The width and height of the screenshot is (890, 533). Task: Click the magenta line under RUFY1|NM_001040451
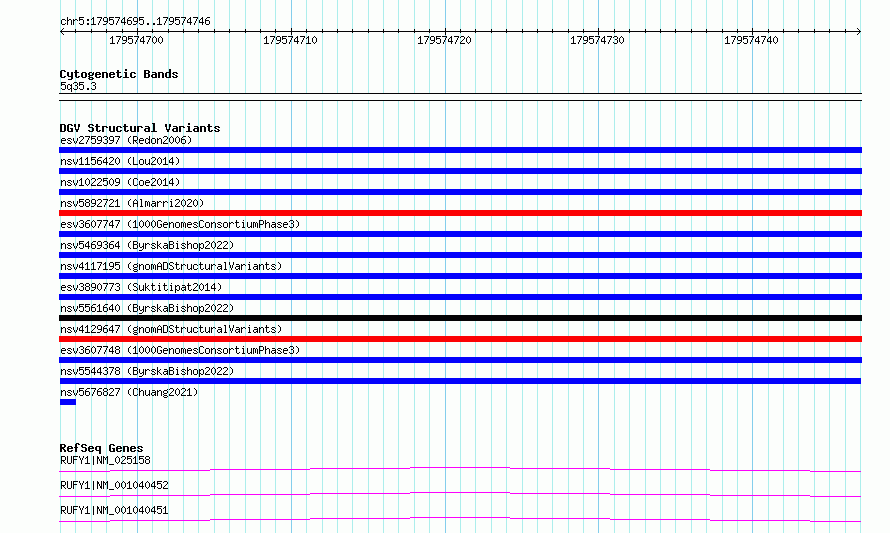pos(460,519)
